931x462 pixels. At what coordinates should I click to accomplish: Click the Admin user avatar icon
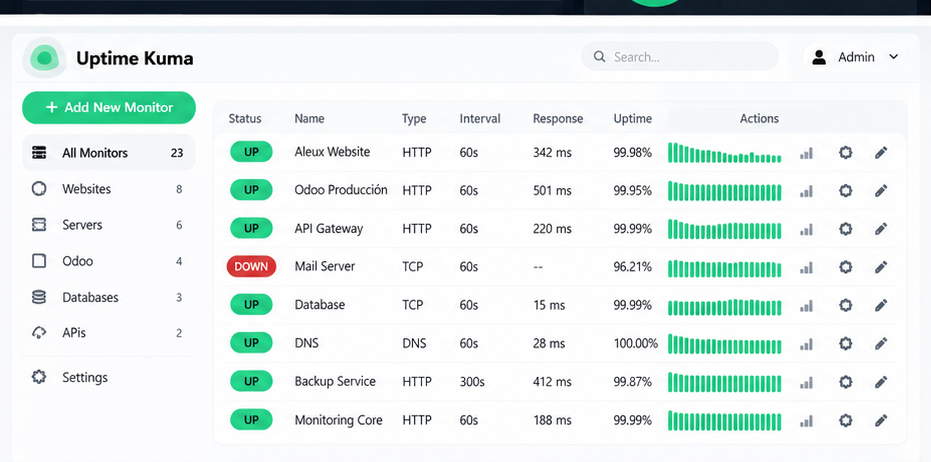coord(819,57)
